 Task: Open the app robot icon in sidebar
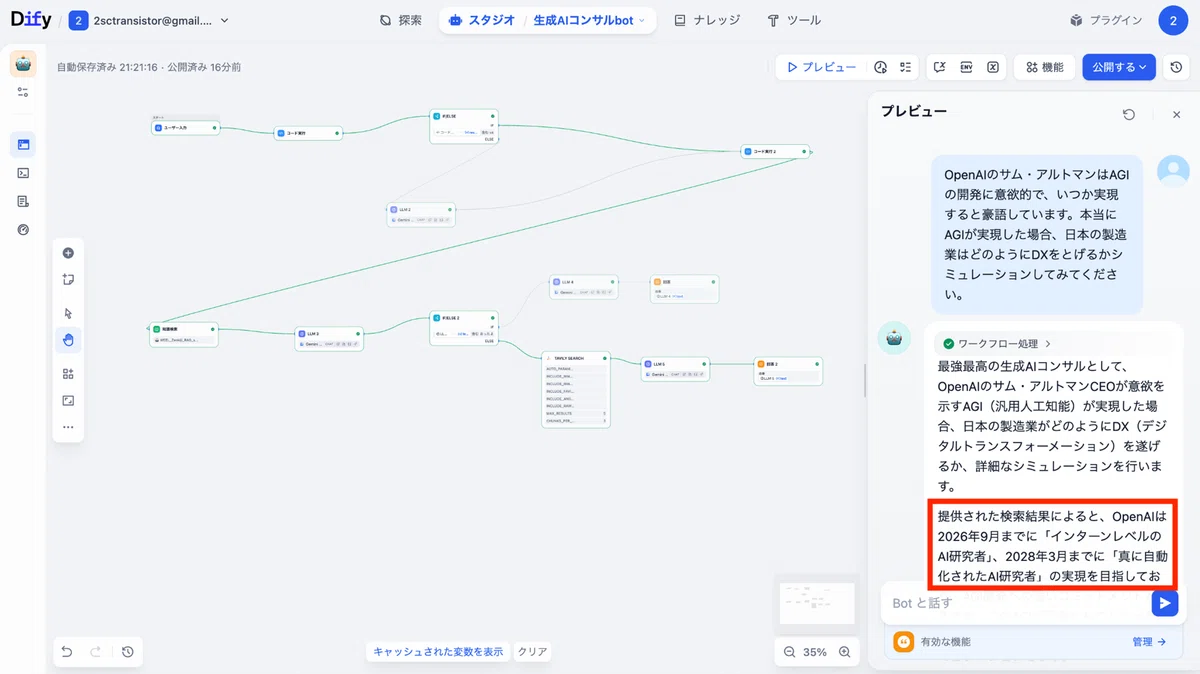(23, 64)
